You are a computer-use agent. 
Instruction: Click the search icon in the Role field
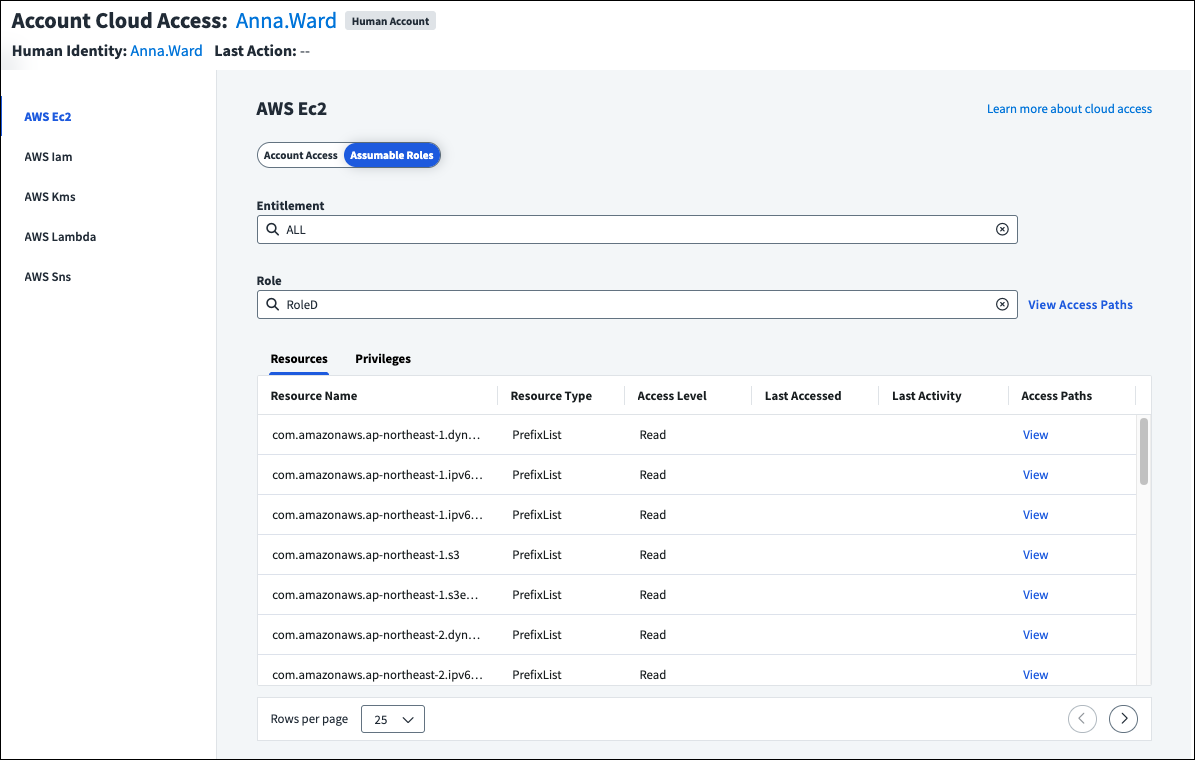pos(272,305)
